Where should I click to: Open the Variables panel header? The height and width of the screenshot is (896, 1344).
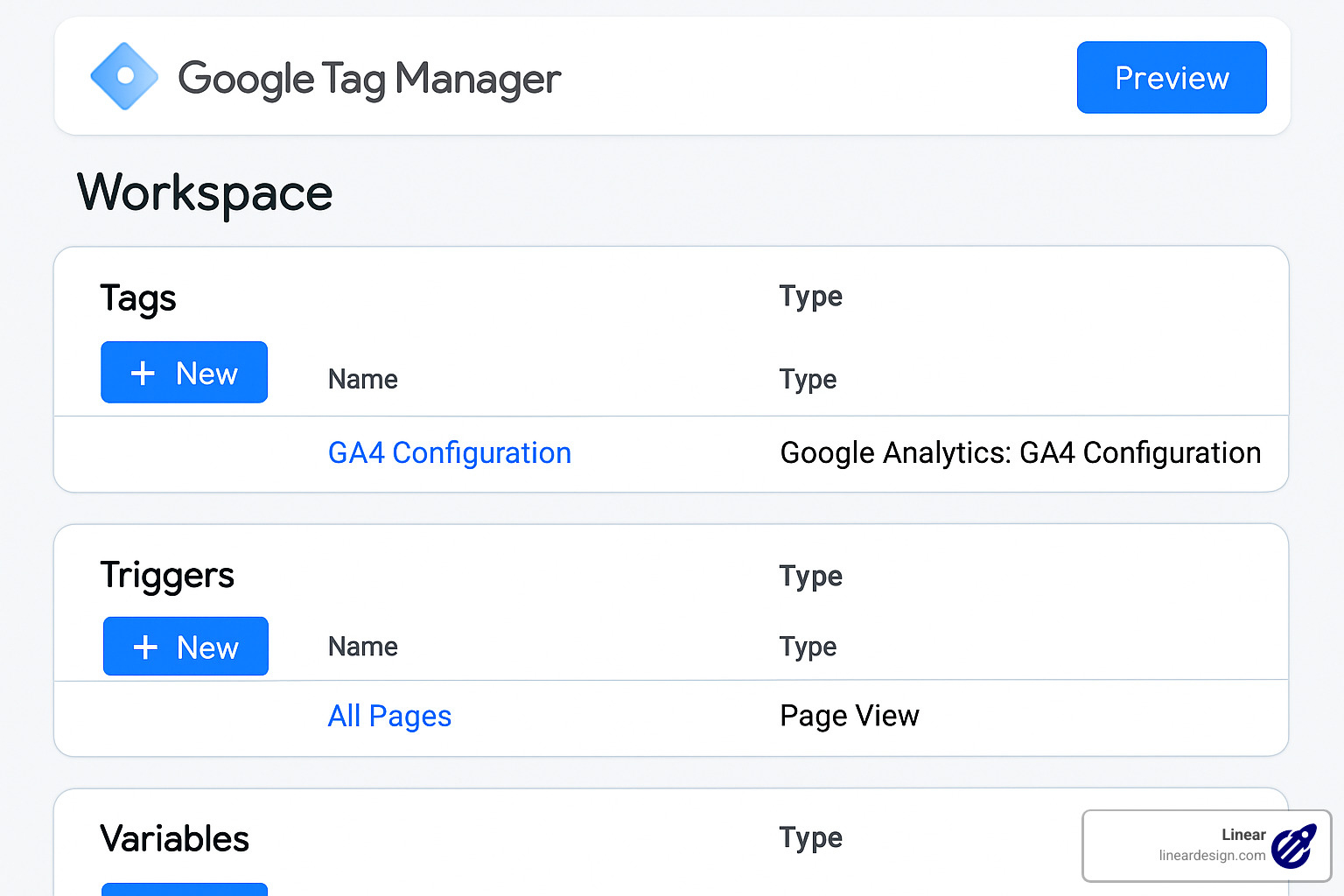175,838
